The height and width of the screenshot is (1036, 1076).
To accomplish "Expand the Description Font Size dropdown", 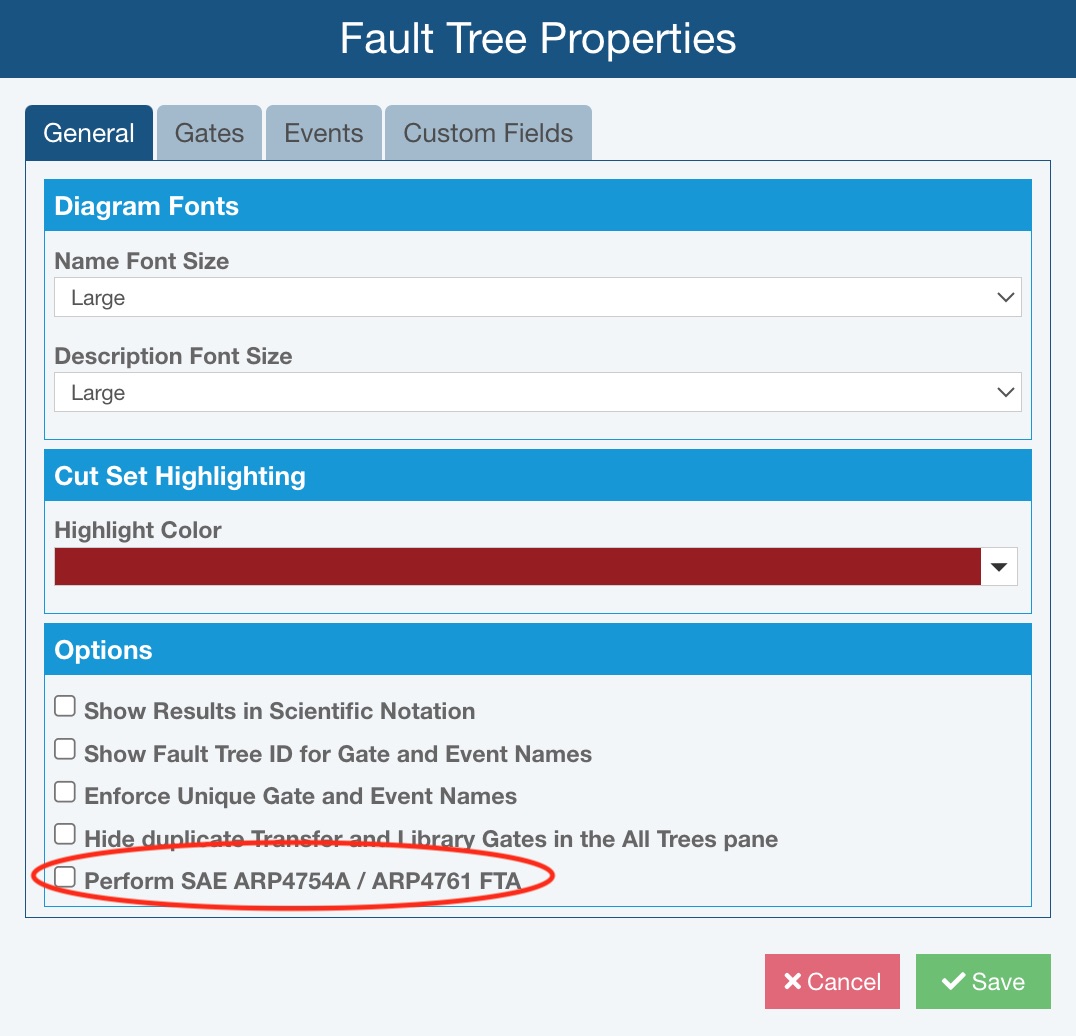I will tap(537, 393).
